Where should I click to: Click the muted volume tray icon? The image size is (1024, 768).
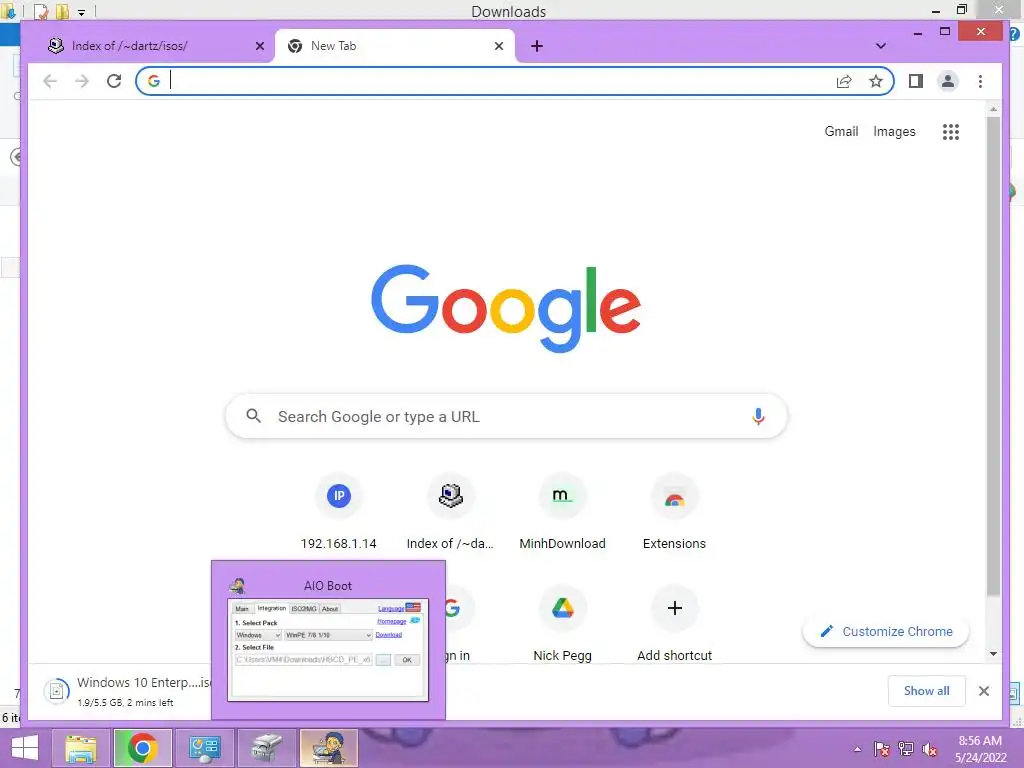click(x=930, y=749)
